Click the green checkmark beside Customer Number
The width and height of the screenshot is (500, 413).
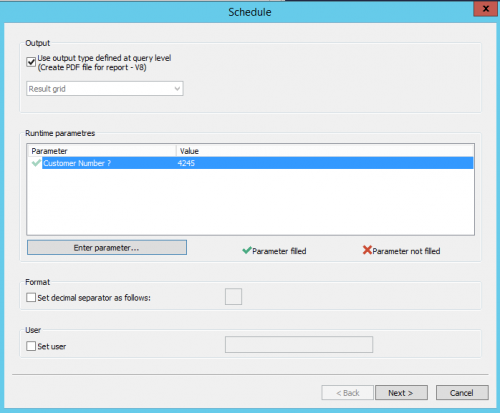(x=36, y=163)
